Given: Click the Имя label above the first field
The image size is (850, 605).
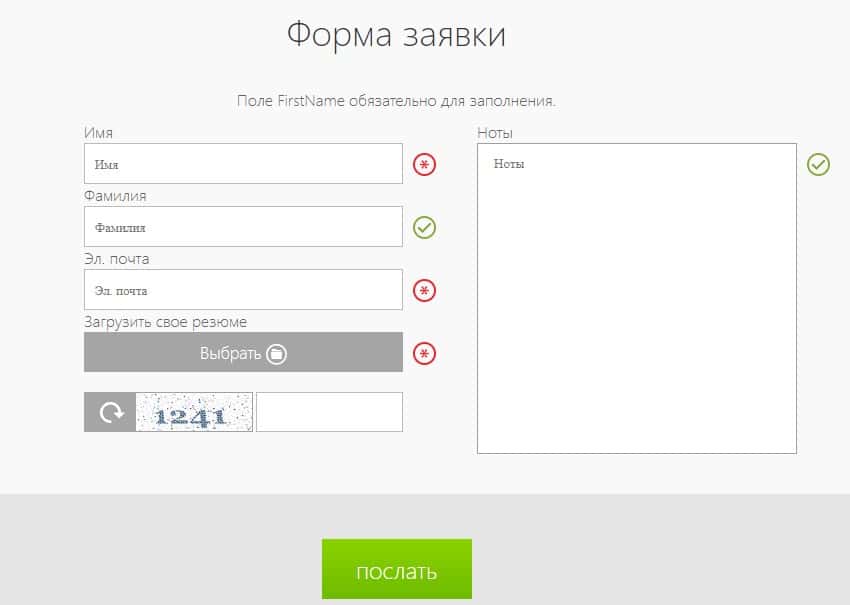Looking at the screenshot, I should (x=99, y=133).
